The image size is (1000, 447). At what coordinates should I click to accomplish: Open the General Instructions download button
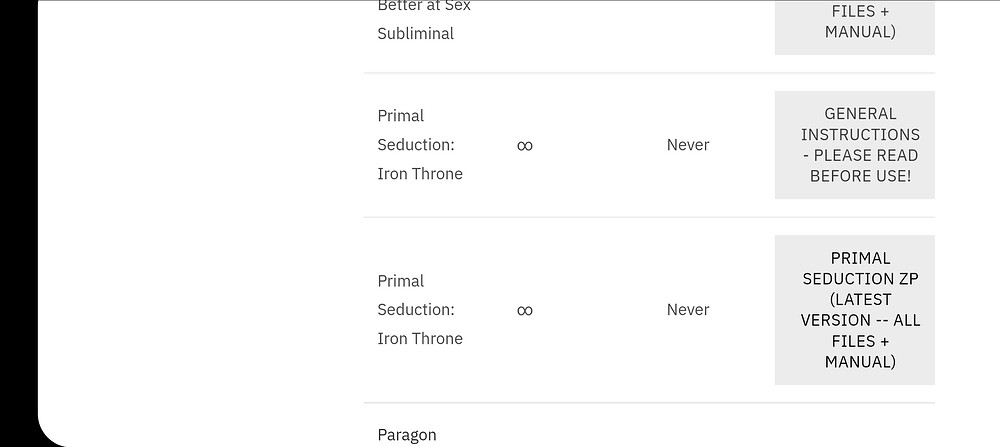click(854, 145)
